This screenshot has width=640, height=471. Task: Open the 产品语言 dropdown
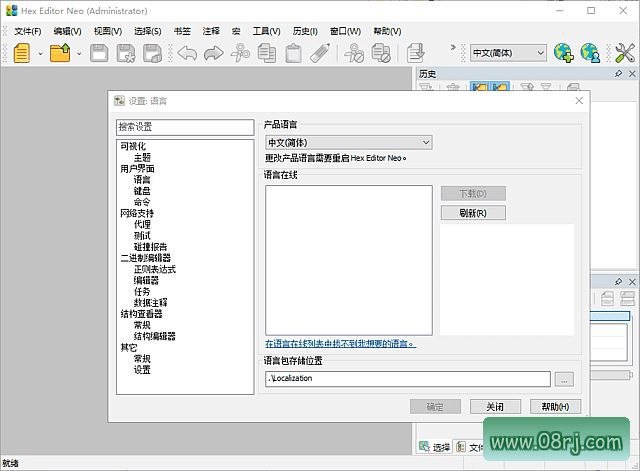pyautogui.click(x=349, y=142)
